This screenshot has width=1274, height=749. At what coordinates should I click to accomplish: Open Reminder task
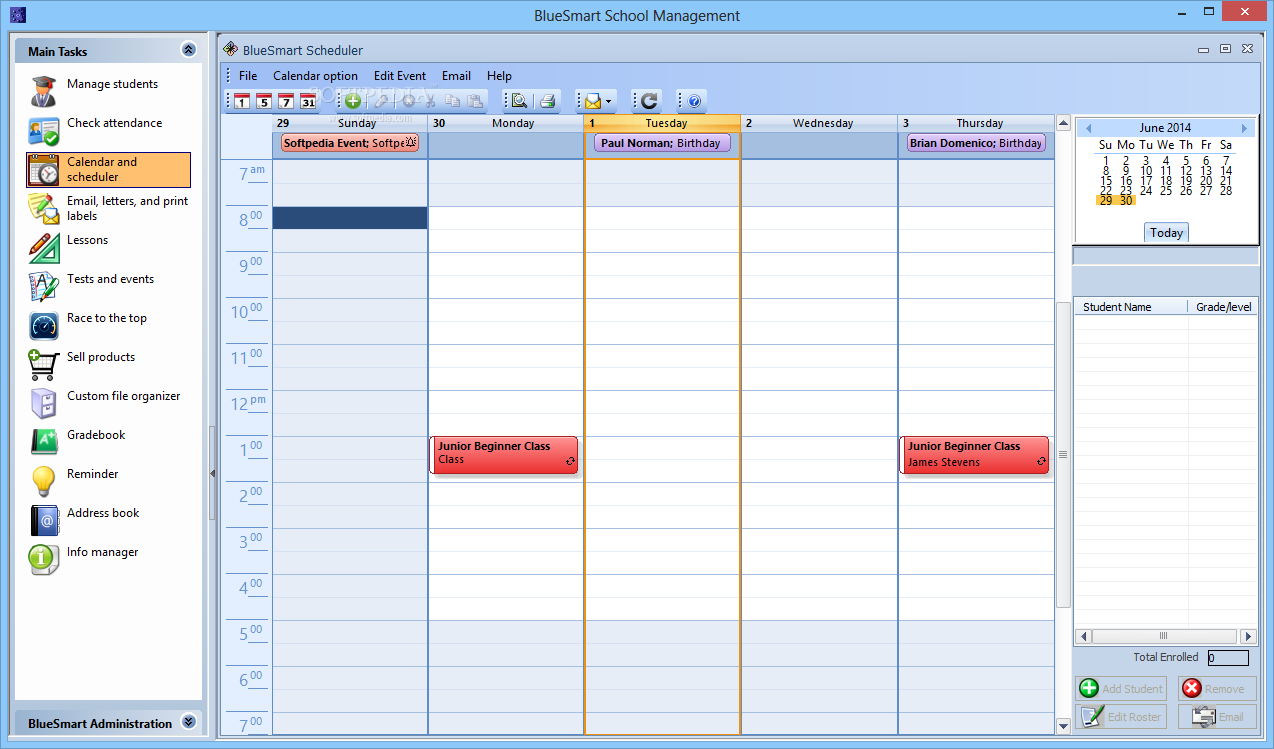coord(108,481)
